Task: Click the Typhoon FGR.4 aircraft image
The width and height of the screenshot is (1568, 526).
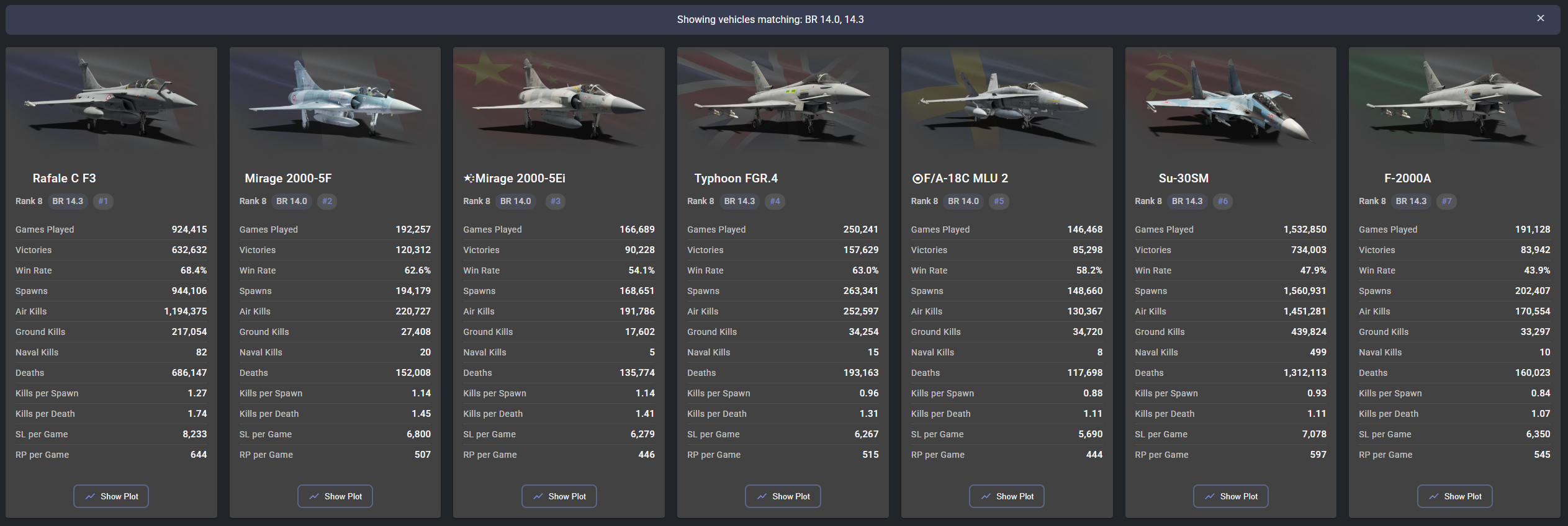Action: tap(783, 101)
